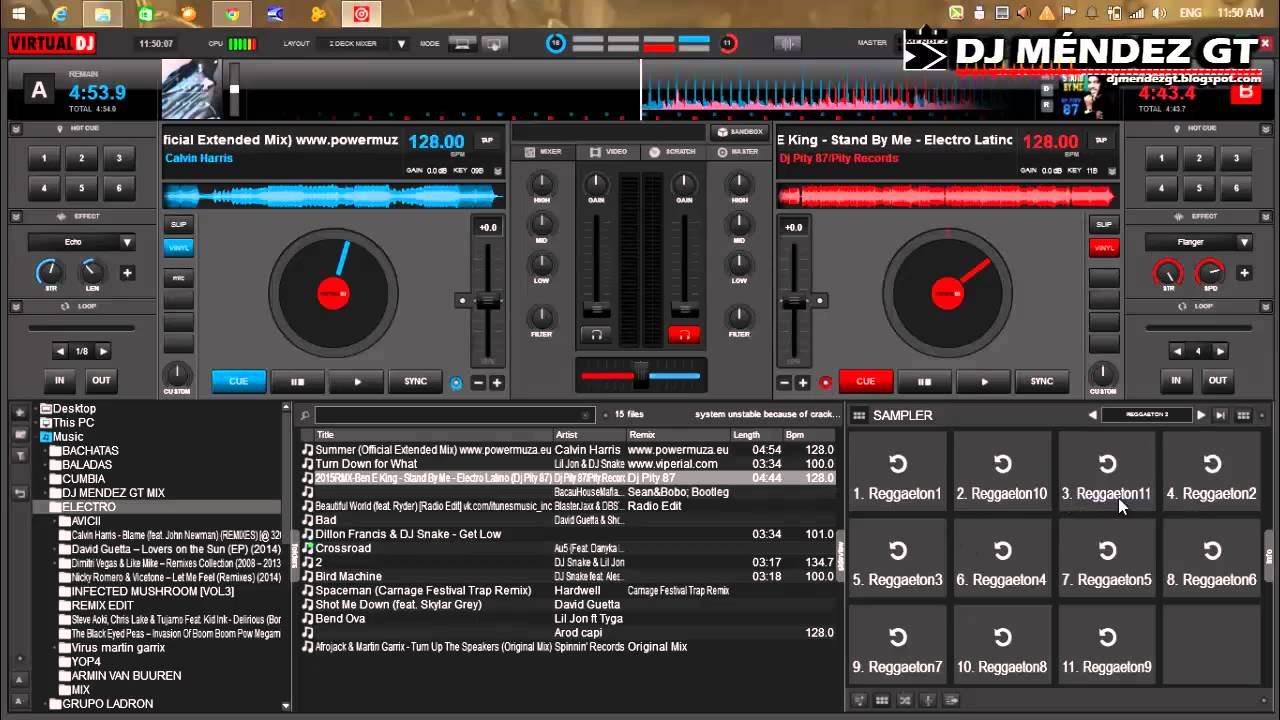Trigger sampler pad 6. Reggaeton4

1002,560
